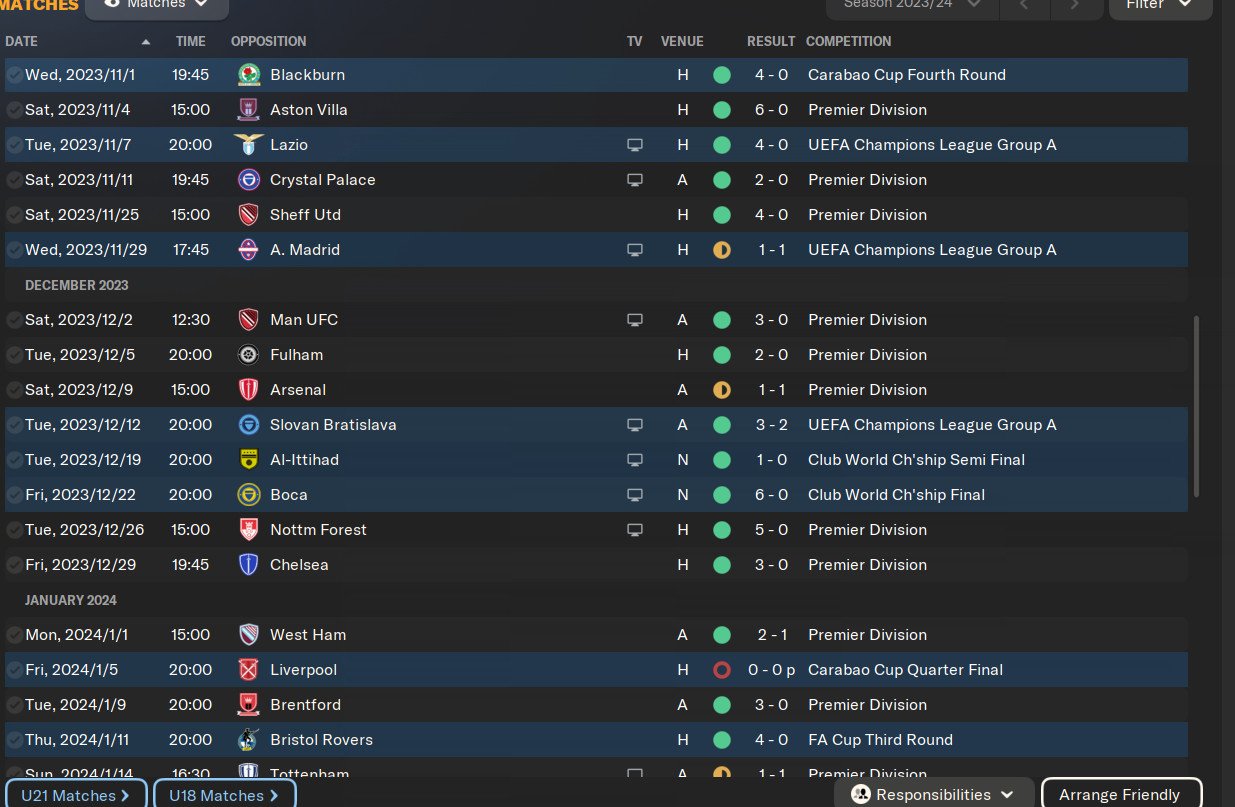Click the West Ham club badge
1235x807 pixels.
point(249,635)
